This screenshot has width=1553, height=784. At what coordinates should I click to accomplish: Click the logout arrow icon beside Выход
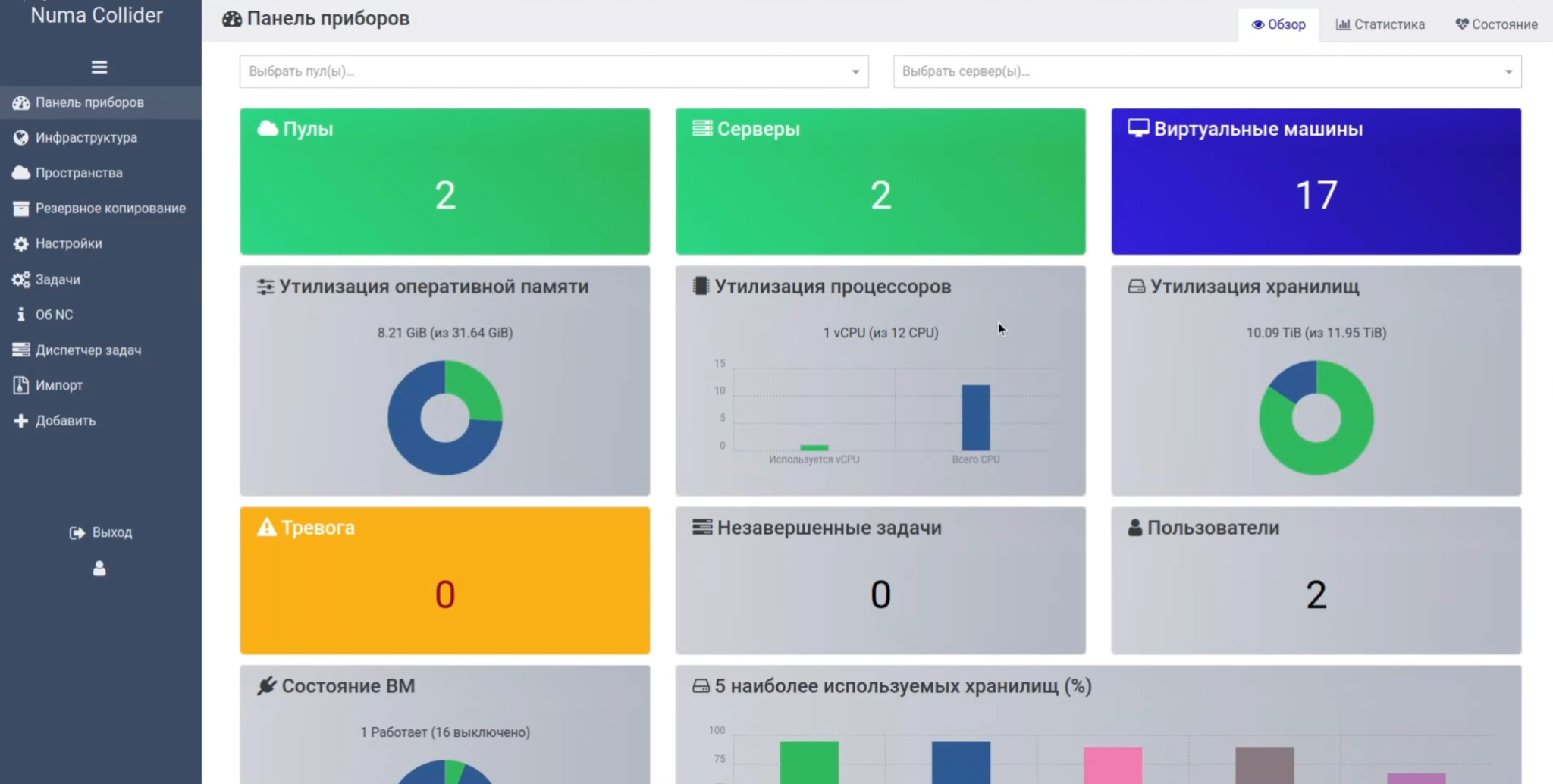click(77, 533)
